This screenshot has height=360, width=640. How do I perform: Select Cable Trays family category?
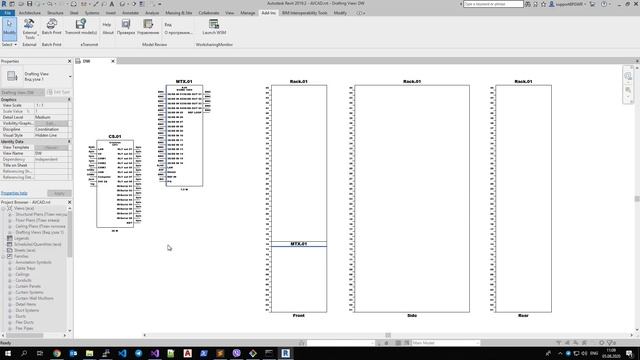pyautogui.click(x=25, y=268)
